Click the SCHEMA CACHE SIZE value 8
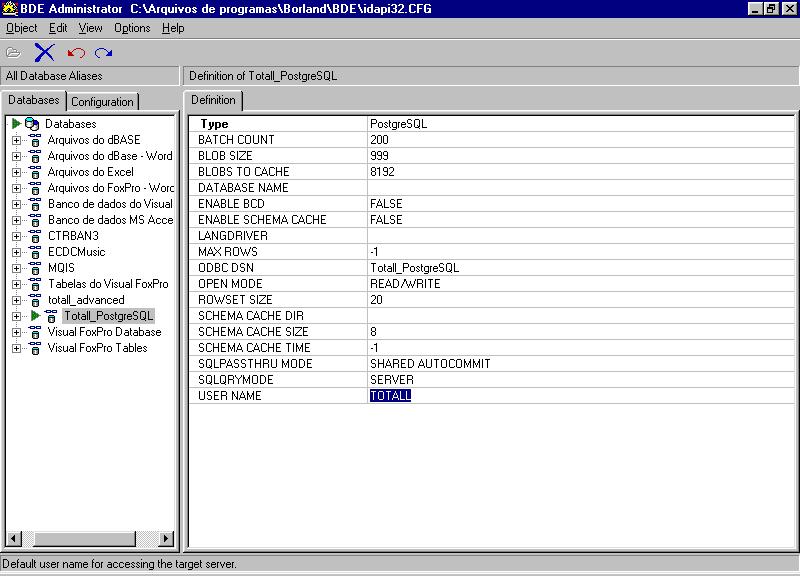Screen dimensions: 800x576 click(x=373, y=332)
